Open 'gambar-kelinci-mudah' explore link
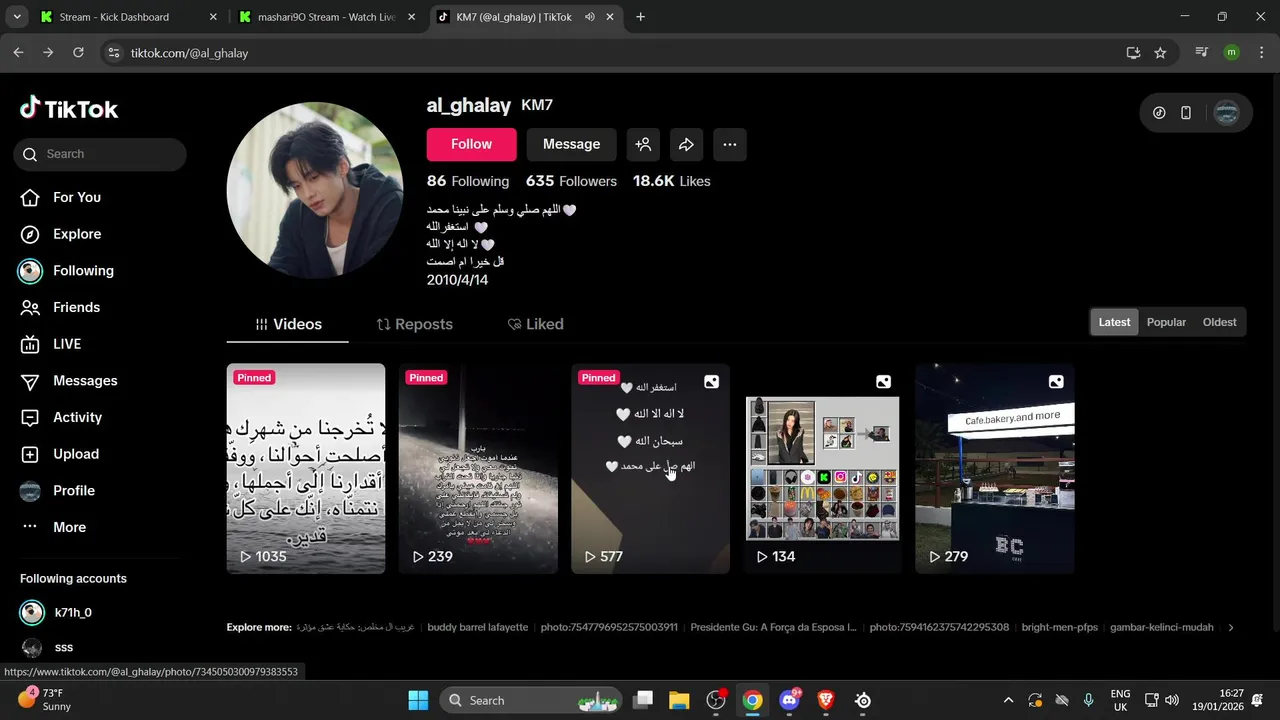 tap(1161, 627)
